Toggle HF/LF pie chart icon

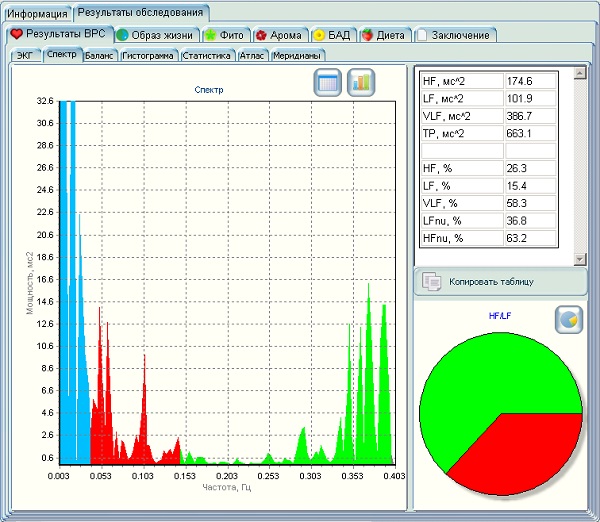pyautogui.click(x=569, y=320)
